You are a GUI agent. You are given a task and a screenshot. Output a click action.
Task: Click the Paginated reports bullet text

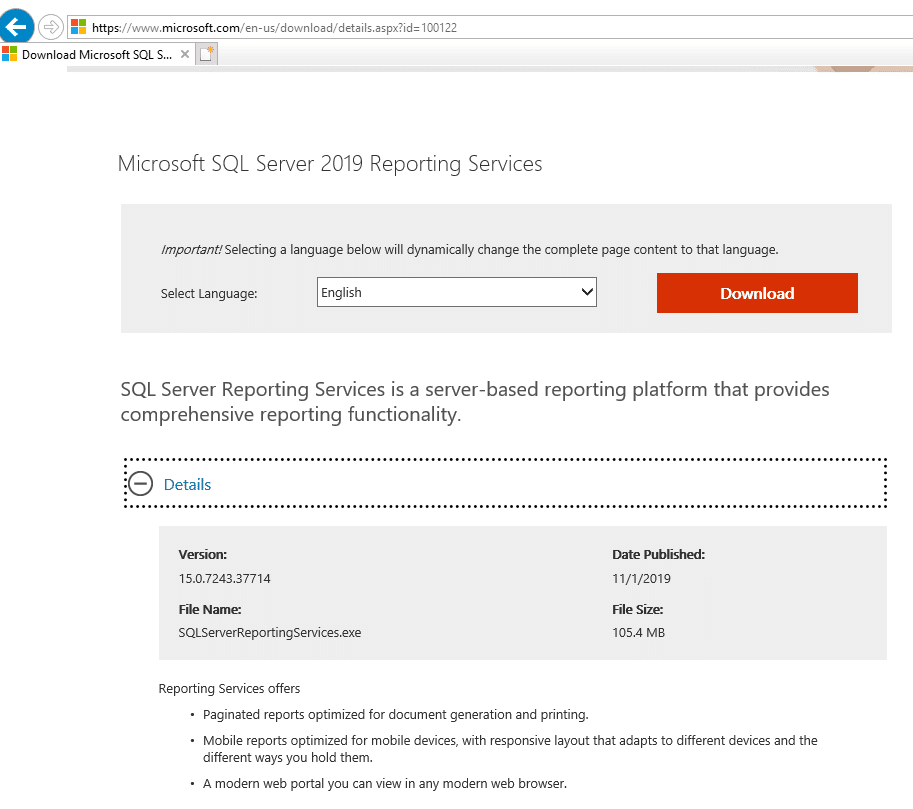click(395, 715)
